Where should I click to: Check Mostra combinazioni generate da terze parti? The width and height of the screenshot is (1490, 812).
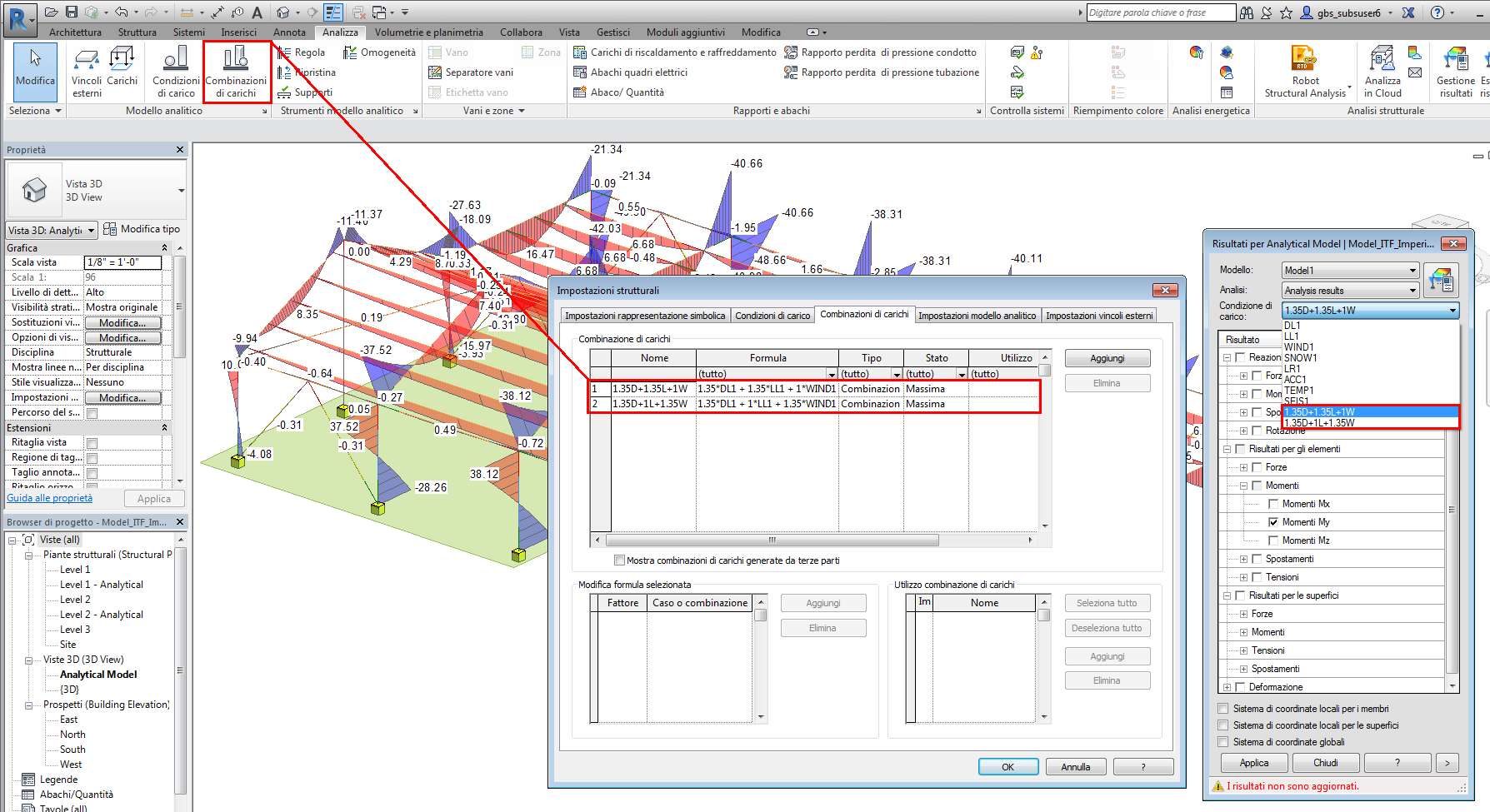(x=619, y=560)
